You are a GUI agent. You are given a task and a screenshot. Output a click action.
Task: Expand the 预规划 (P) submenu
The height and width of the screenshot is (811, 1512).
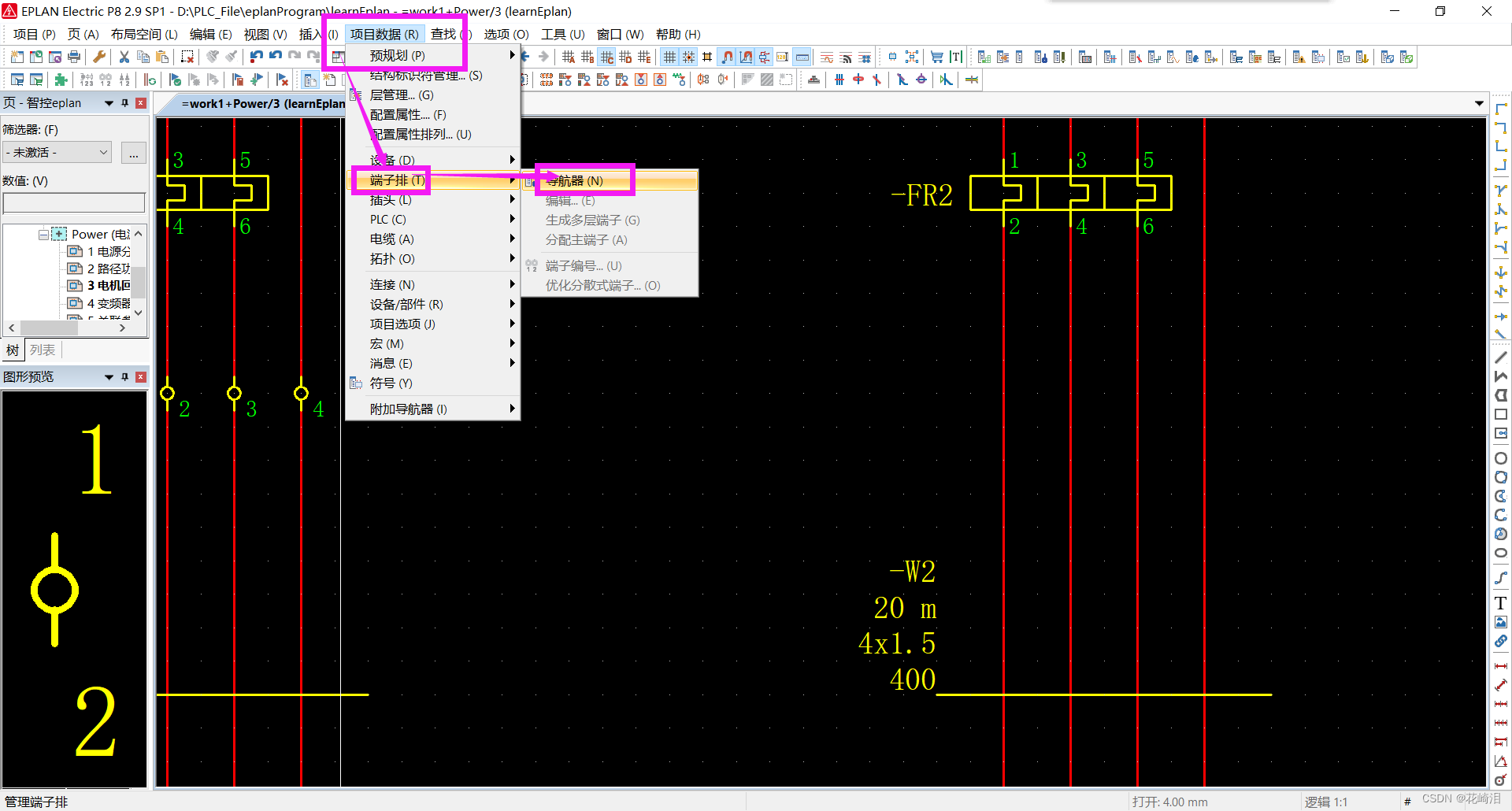pyautogui.click(x=432, y=56)
